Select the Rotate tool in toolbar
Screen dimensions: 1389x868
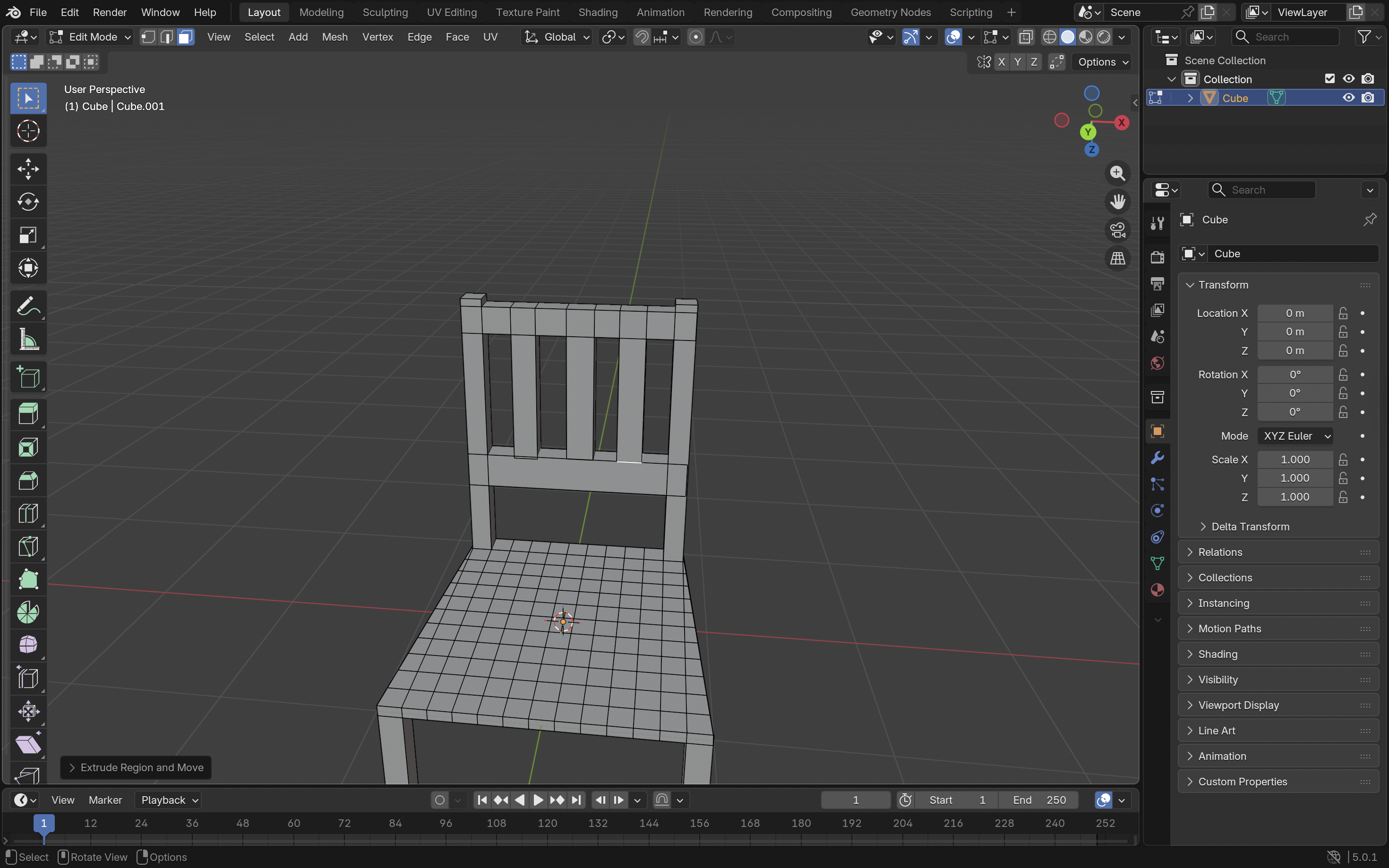[x=27, y=202]
